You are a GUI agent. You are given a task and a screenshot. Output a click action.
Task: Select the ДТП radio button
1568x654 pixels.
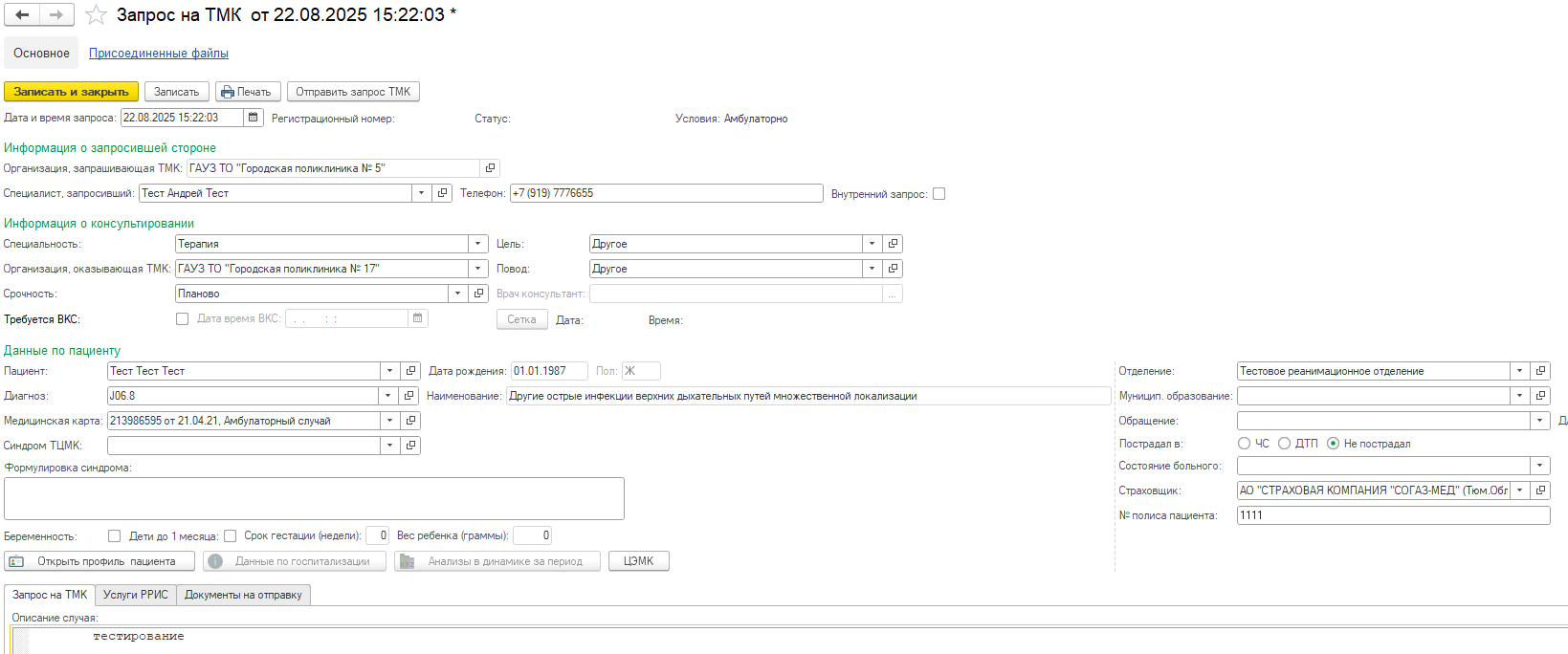(1285, 444)
